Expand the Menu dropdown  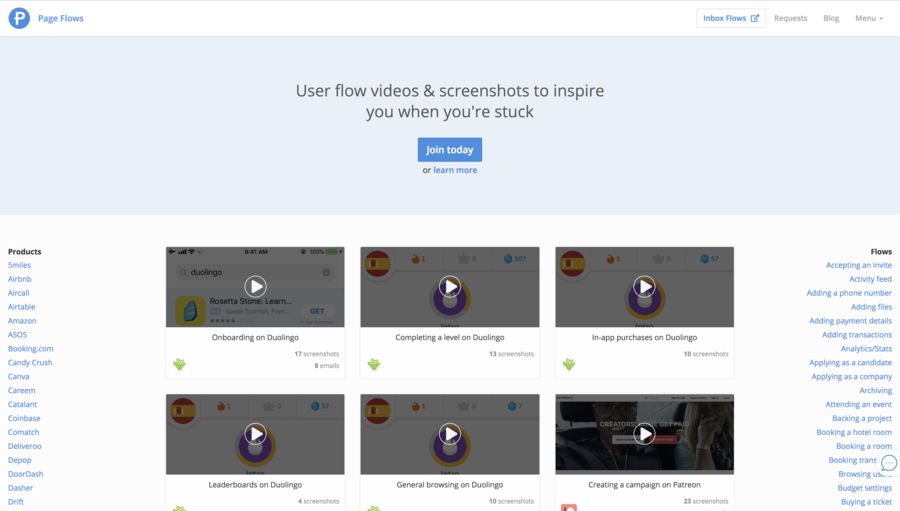(x=869, y=18)
